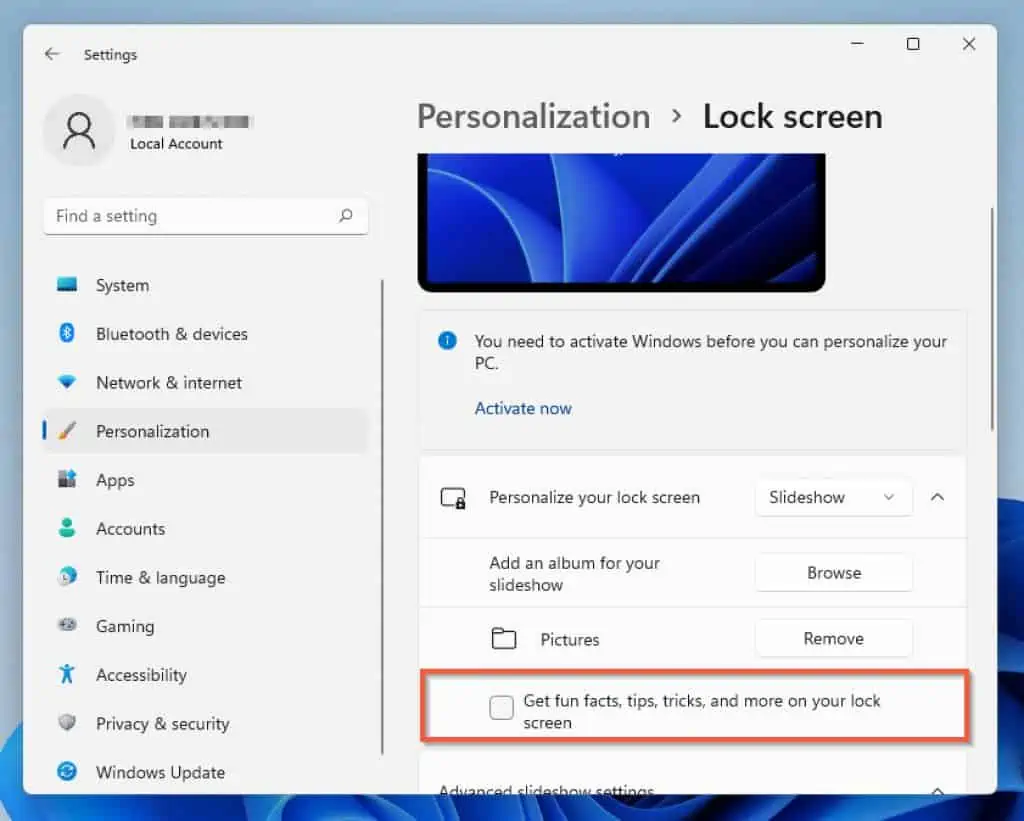Viewport: 1024px width, 821px height.
Task: Open Accounts settings via its icon
Action: tap(66, 529)
